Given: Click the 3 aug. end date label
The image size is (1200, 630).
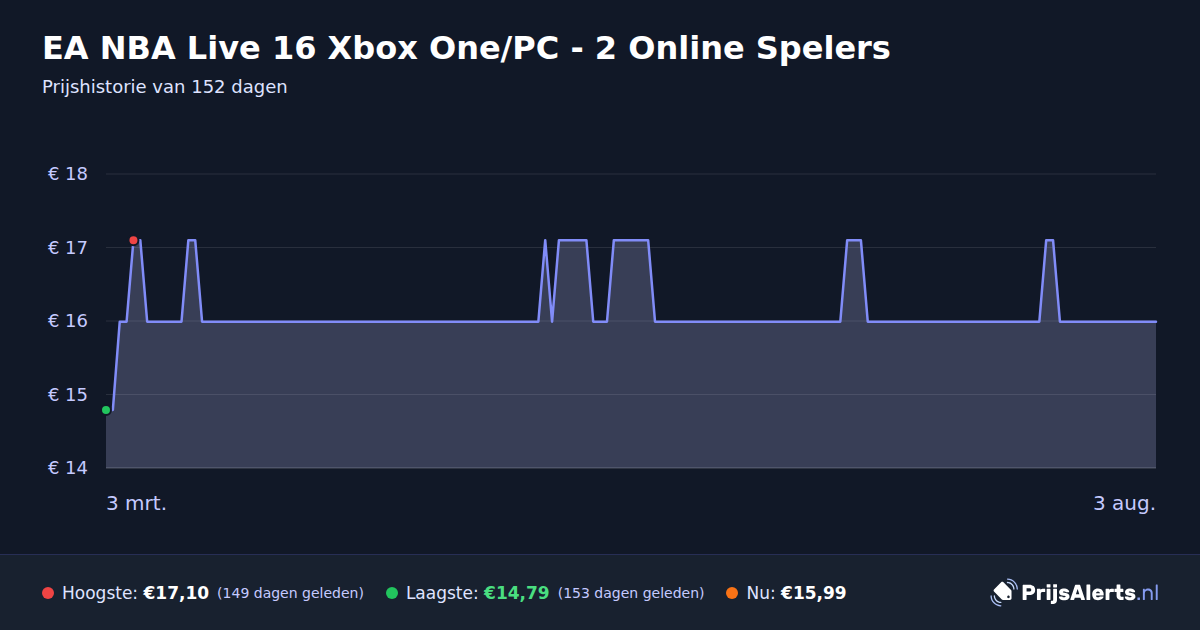Looking at the screenshot, I should point(1124,503).
